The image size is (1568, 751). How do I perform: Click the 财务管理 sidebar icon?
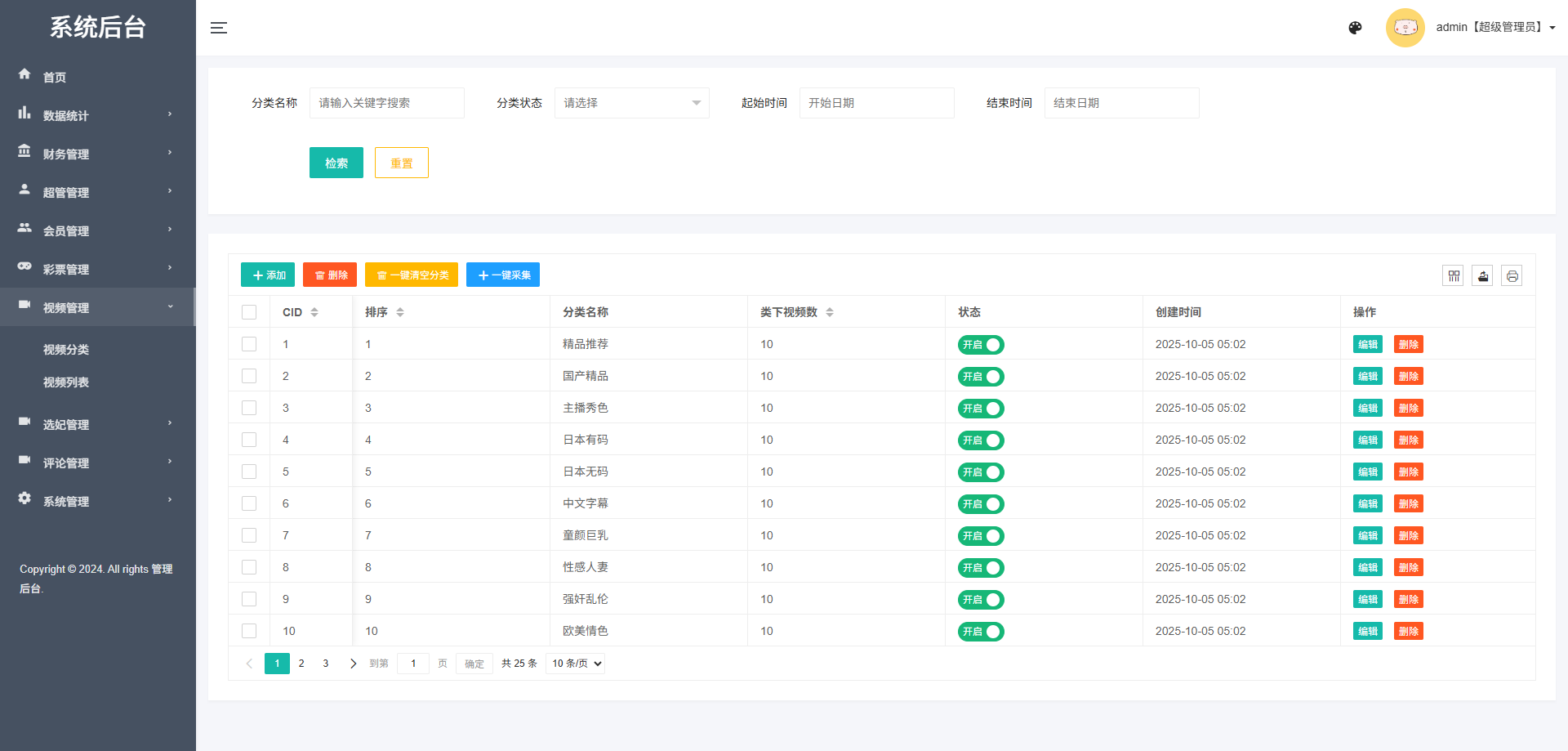click(24, 152)
